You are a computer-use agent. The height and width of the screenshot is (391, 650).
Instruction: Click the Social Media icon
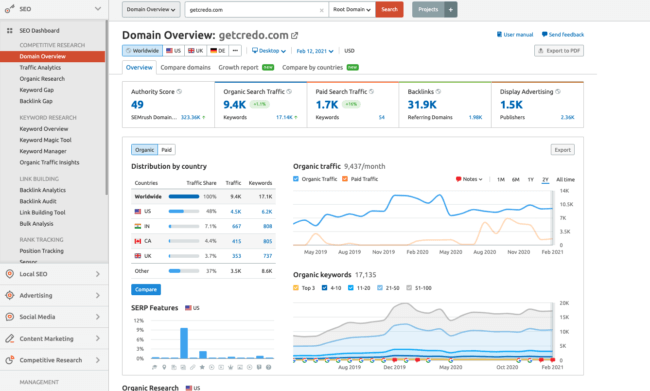pos(10,317)
